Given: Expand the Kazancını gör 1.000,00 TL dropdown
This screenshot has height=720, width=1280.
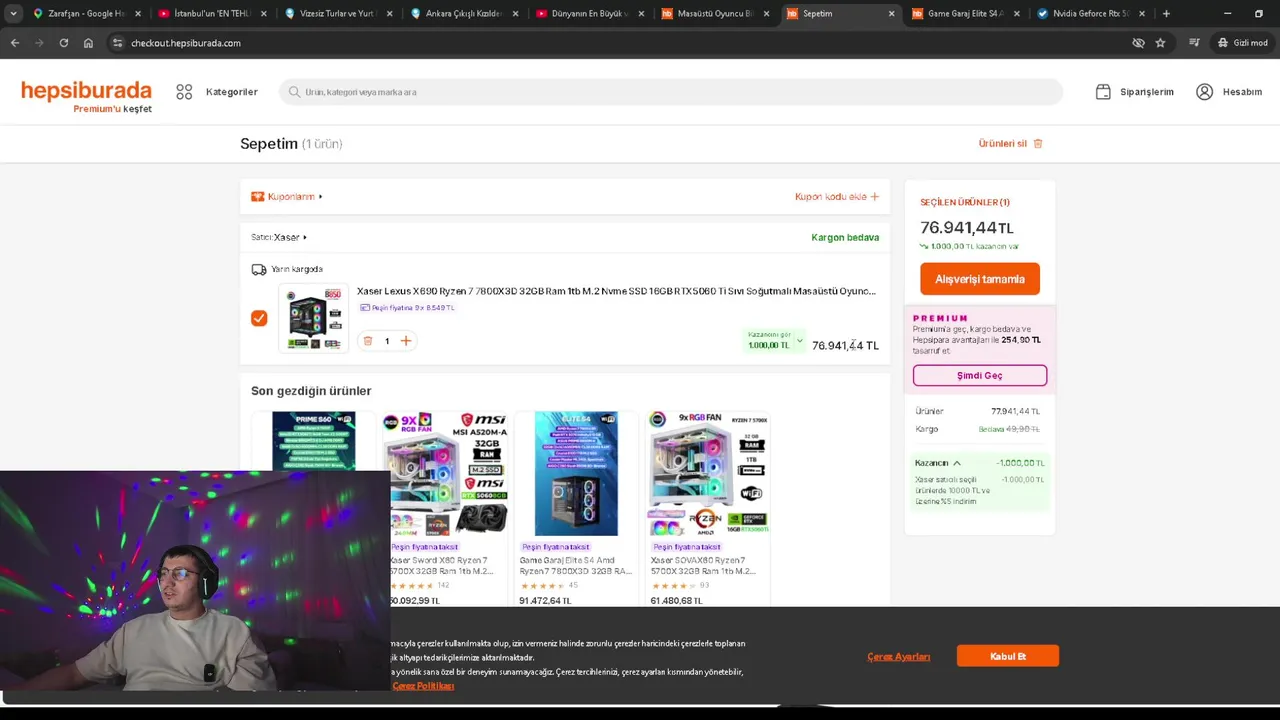Looking at the screenshot, I should [773, 340].
